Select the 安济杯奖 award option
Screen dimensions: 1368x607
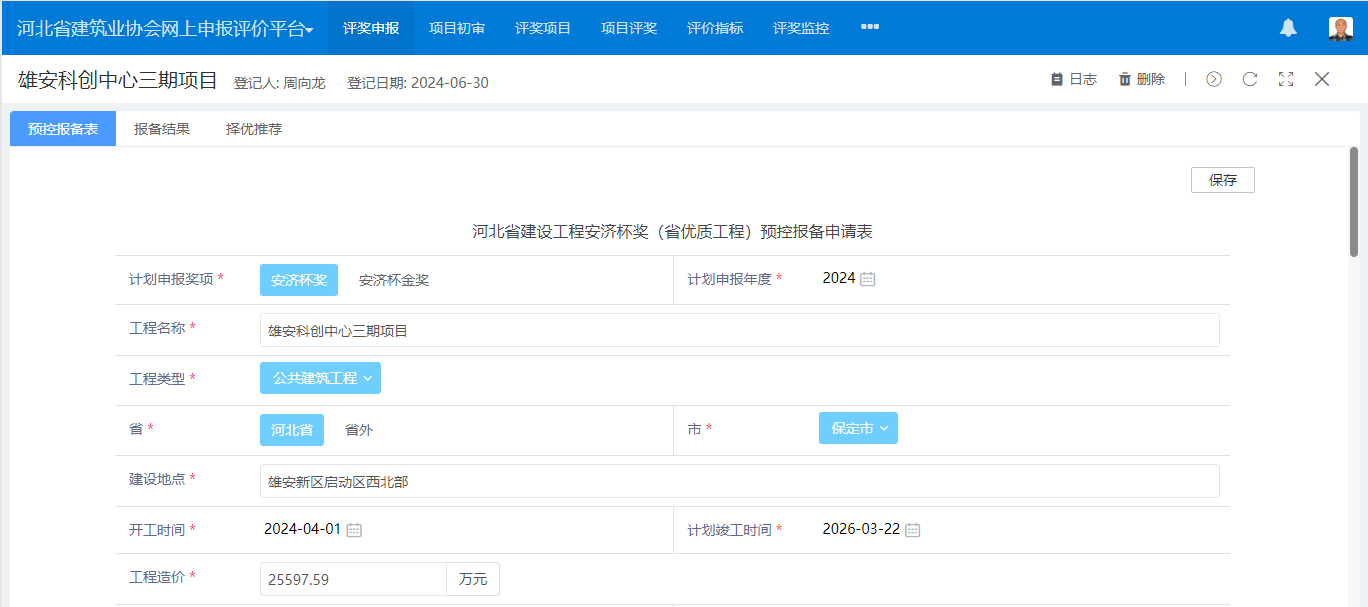coord(299,280)
